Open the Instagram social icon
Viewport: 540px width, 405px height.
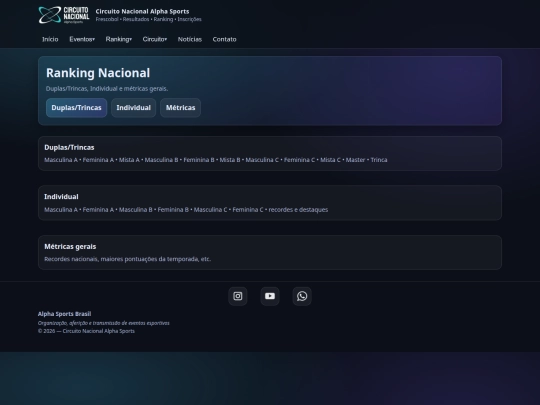coord(238,296)
